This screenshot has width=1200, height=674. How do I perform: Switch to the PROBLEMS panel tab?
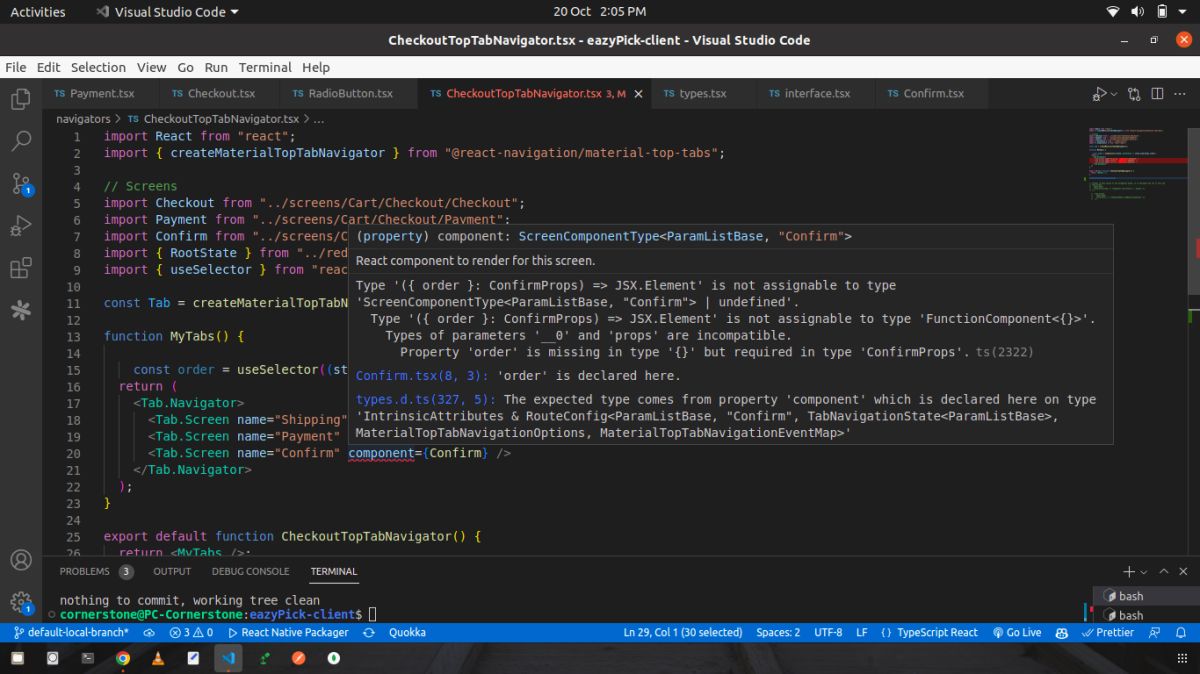click(x=96, y=572)
